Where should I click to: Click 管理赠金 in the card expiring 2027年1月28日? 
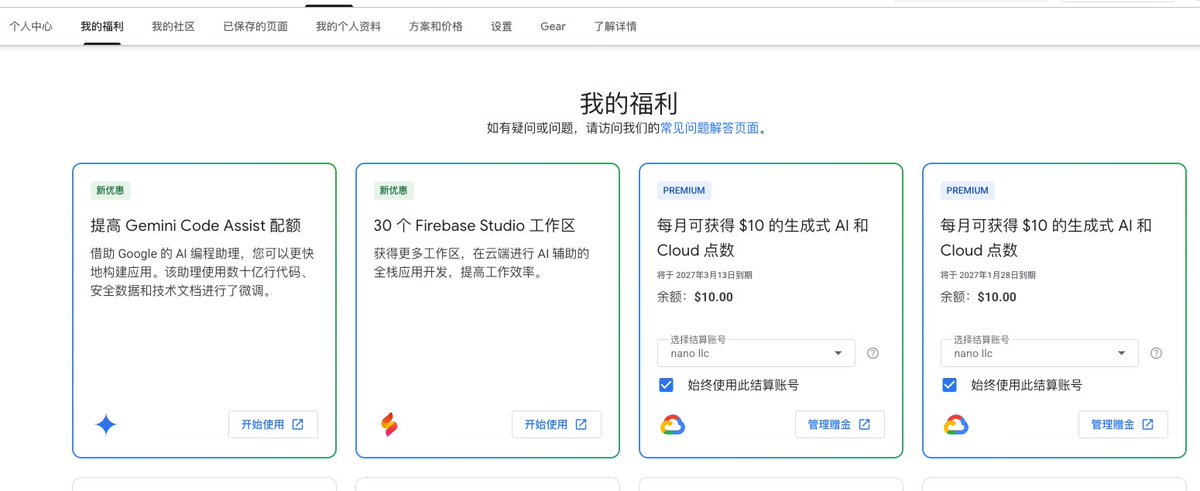point(1123,424)
